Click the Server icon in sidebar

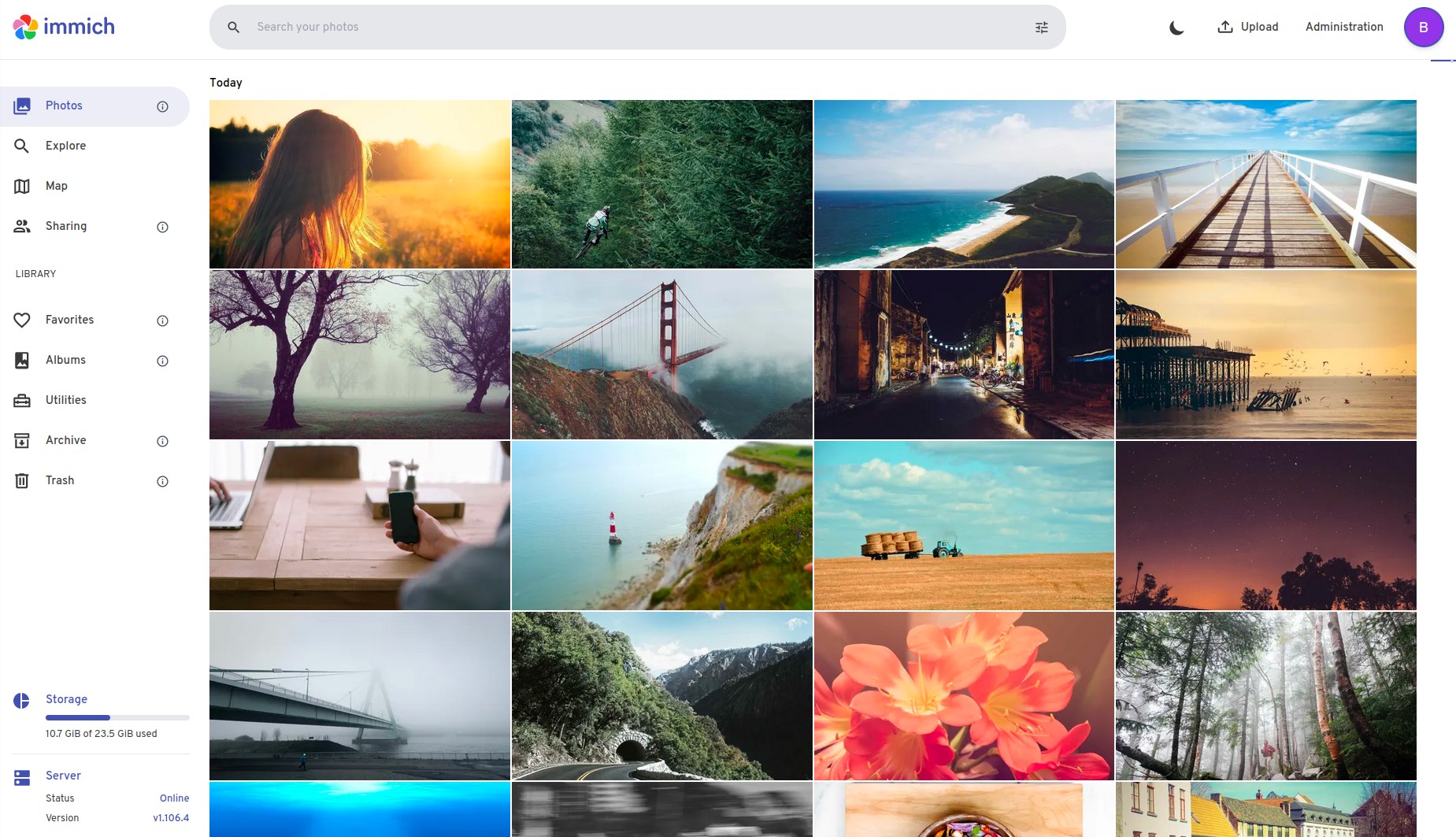point(22,778)
